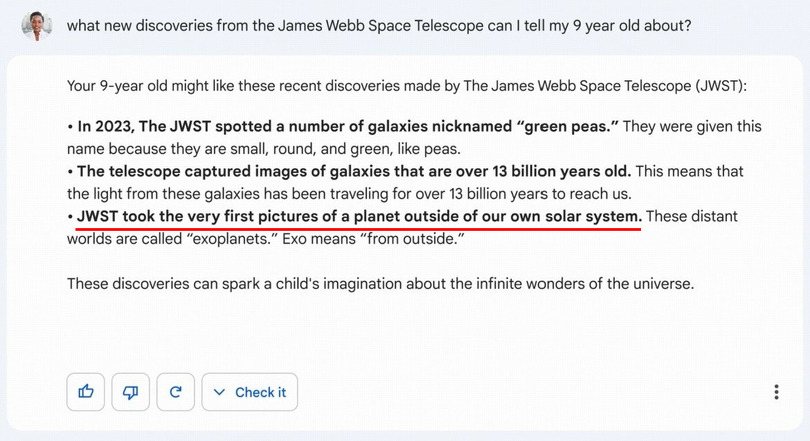Click the user's James Webb question text
810x441 pixels.
pyautogui.click(x=379, y=25)
